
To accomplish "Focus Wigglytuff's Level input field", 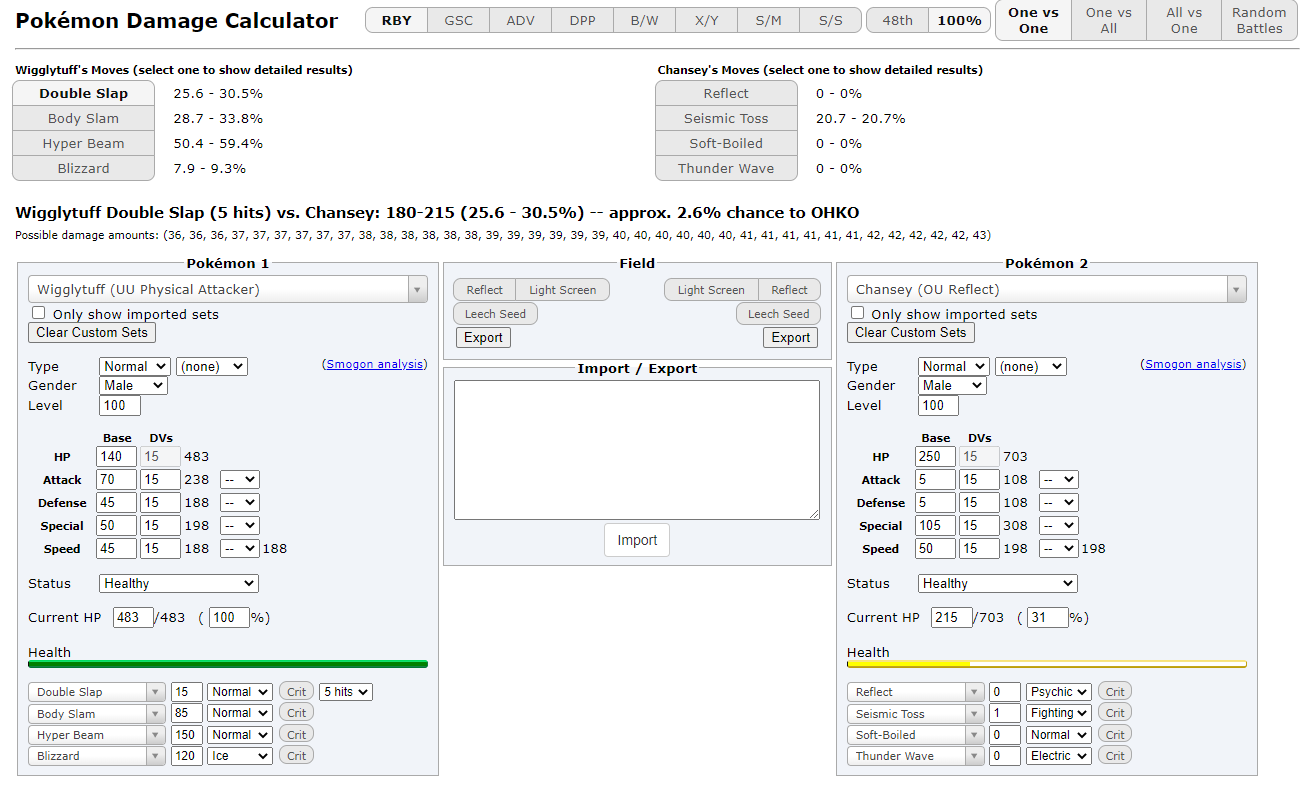I will 120,406.
